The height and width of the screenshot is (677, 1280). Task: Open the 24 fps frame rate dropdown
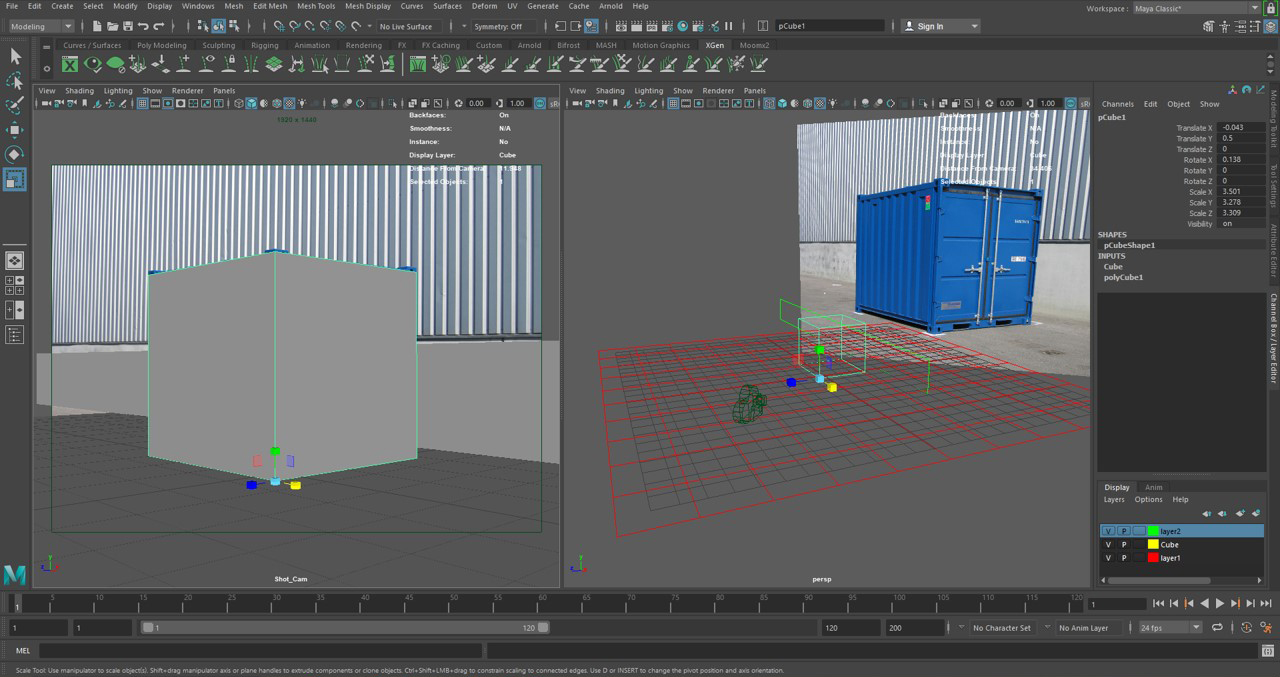tap(1169, 628)
